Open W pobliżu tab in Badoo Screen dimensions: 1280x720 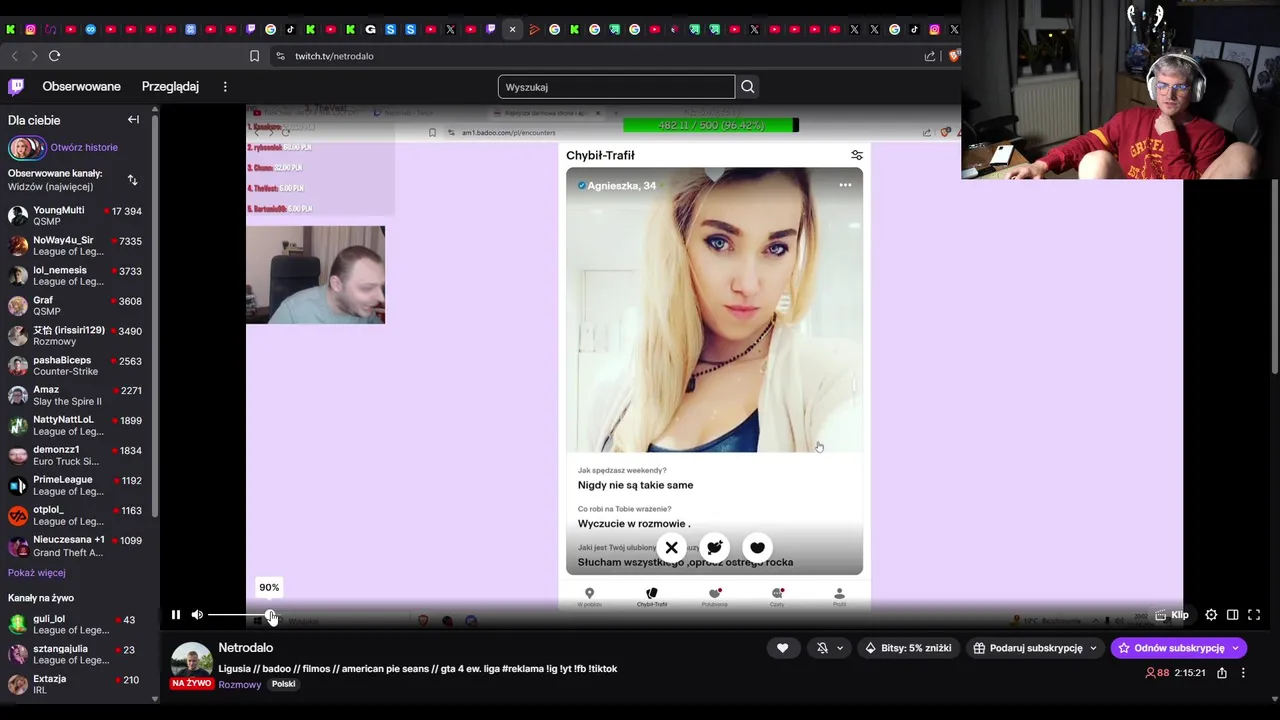coord(589,597)
